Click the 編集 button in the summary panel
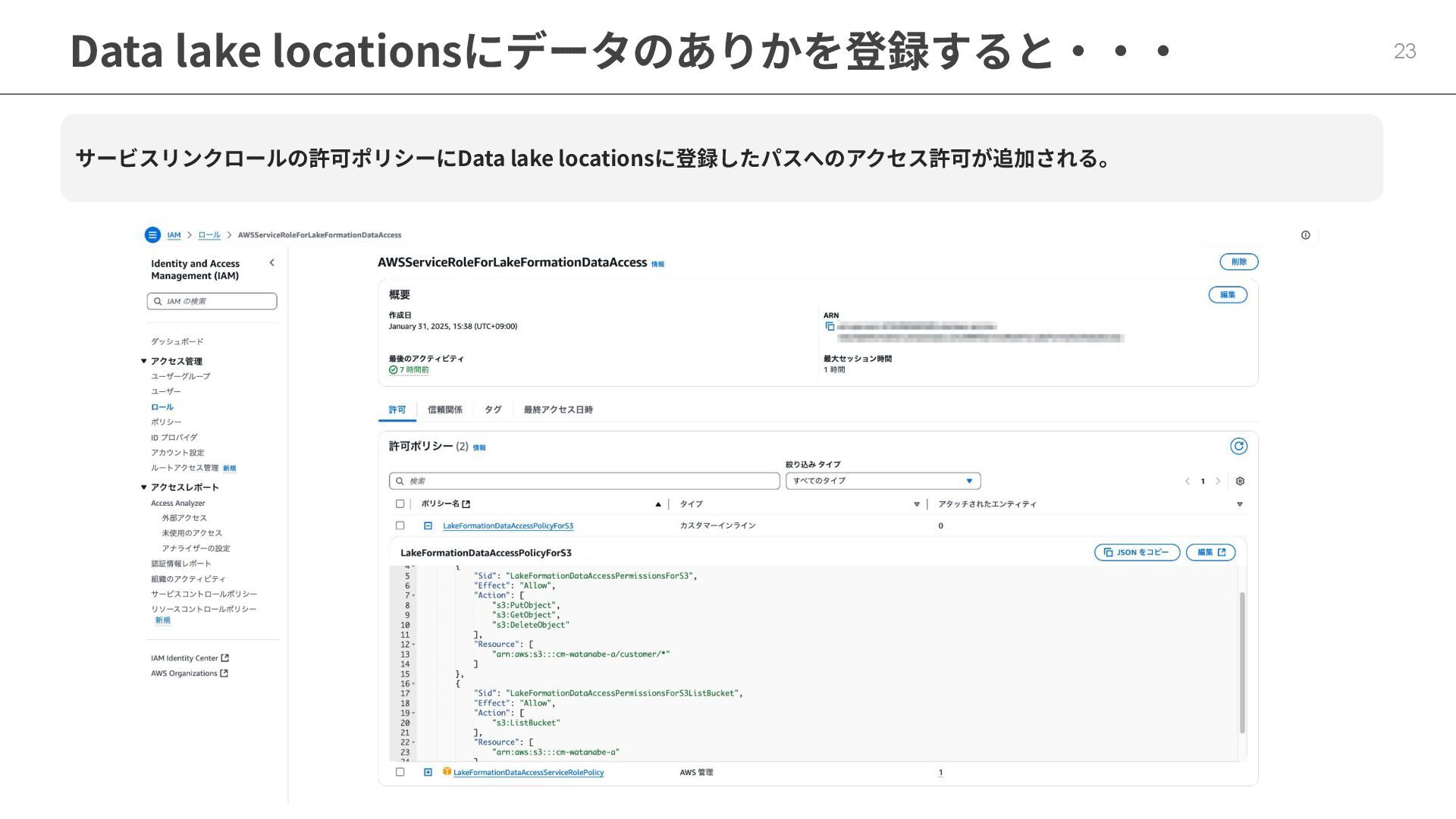Viewport: 1456px width, 819px height. tap(1228, 294)
